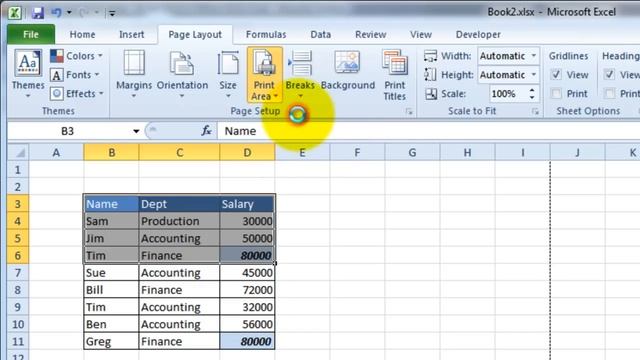This screenshot has height=360, width=640.
Task: Switch to the Insert tab
Action: (x=131, y=34)
